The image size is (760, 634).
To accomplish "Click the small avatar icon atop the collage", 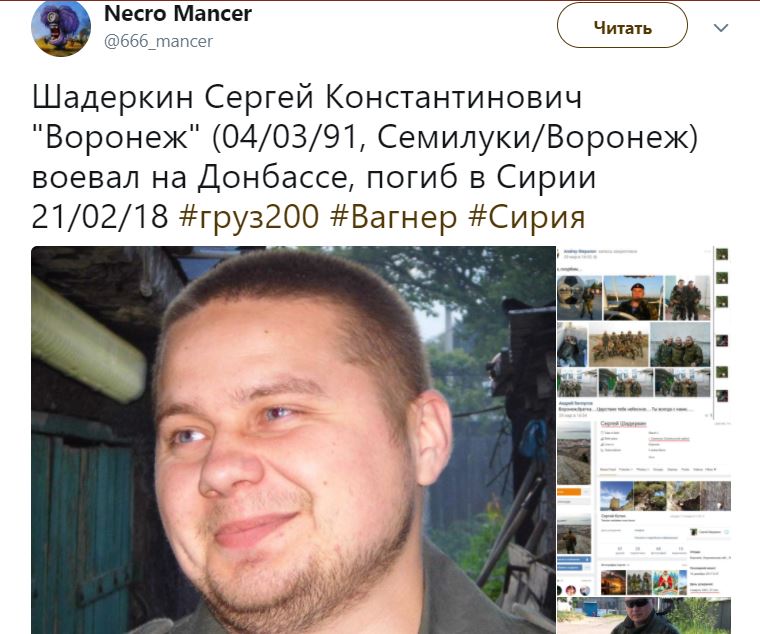I will click(722, 254).
